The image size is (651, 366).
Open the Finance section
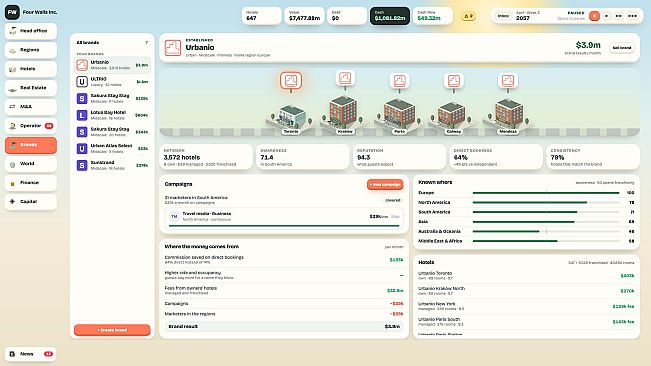pyautogui.click(x=31, y=183)
